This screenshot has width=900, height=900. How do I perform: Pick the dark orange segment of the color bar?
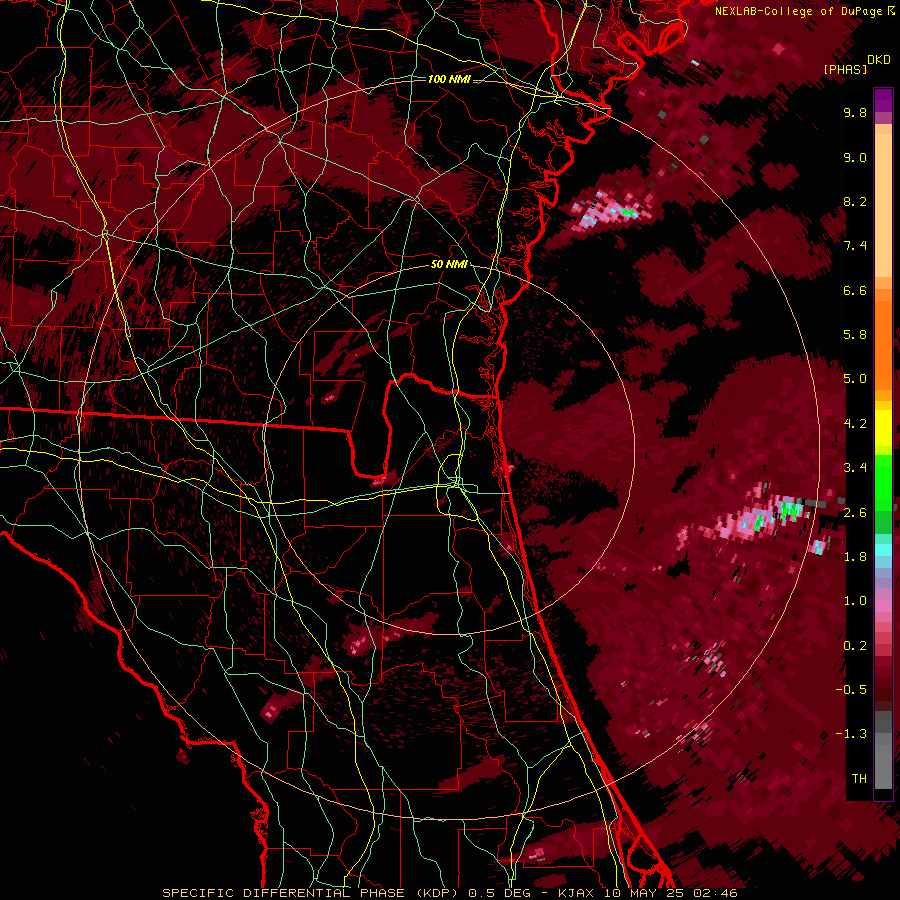(x=883, y=344)
